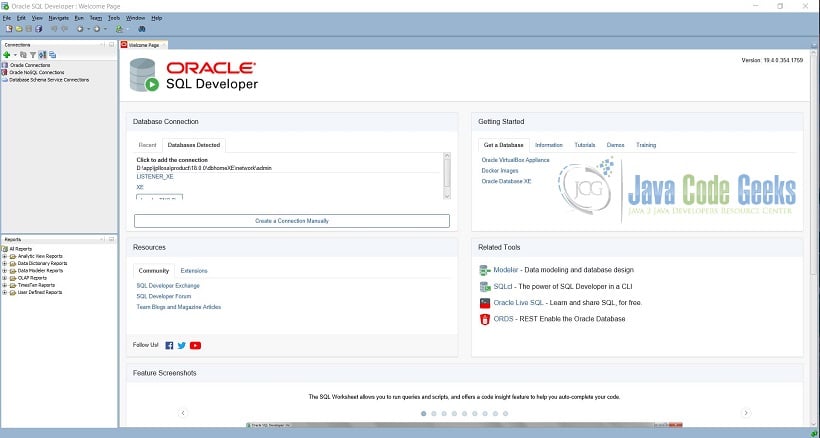820x438 pixels.
Task: Click the Save All toolbar icon
Action: tap(39, 29)
